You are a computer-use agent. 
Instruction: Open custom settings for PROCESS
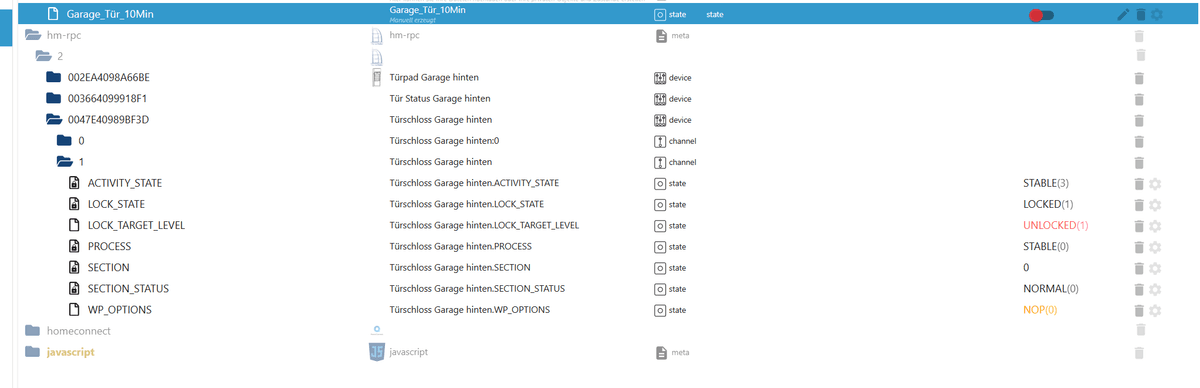tap(1155, 246)
